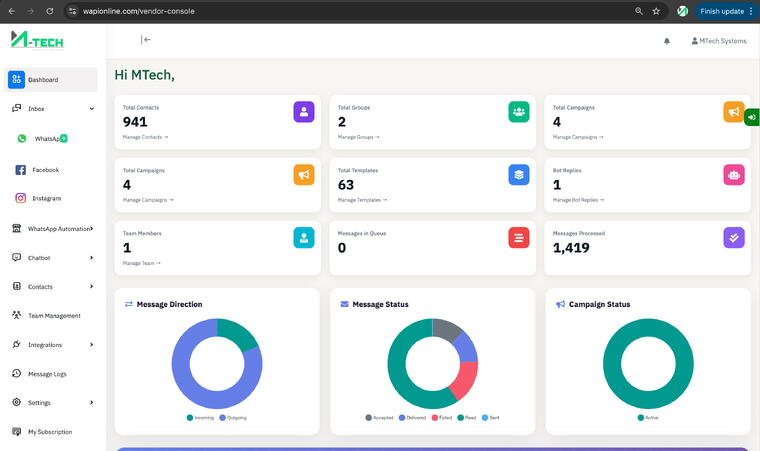Click the notification bell icon
Image resolution: width=760 pixels, height=451 pixels.
[x=667, y=41]
